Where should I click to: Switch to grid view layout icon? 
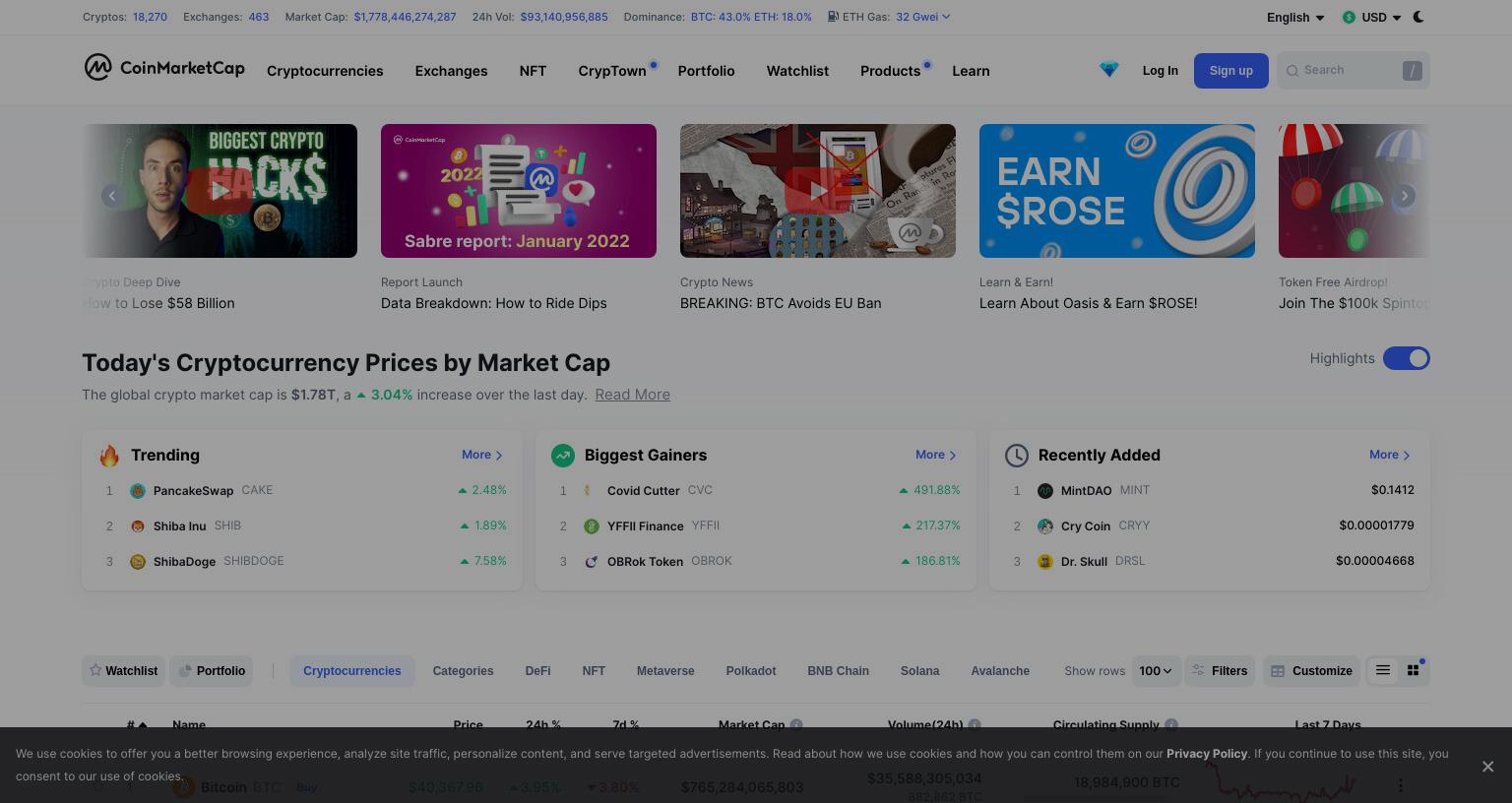1414,670
